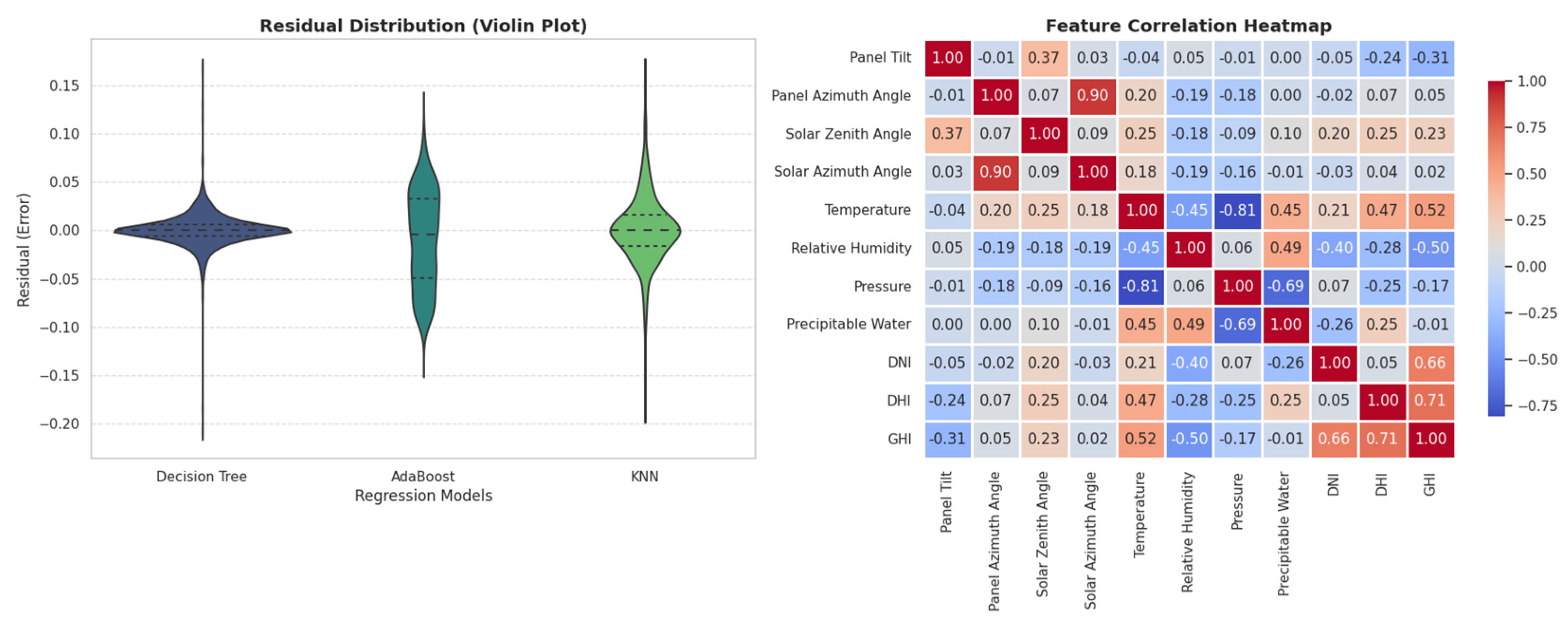Click the 0.15 y-axis tick label
This screenshot has width=1568, height=623.
[x=64, y=86]
